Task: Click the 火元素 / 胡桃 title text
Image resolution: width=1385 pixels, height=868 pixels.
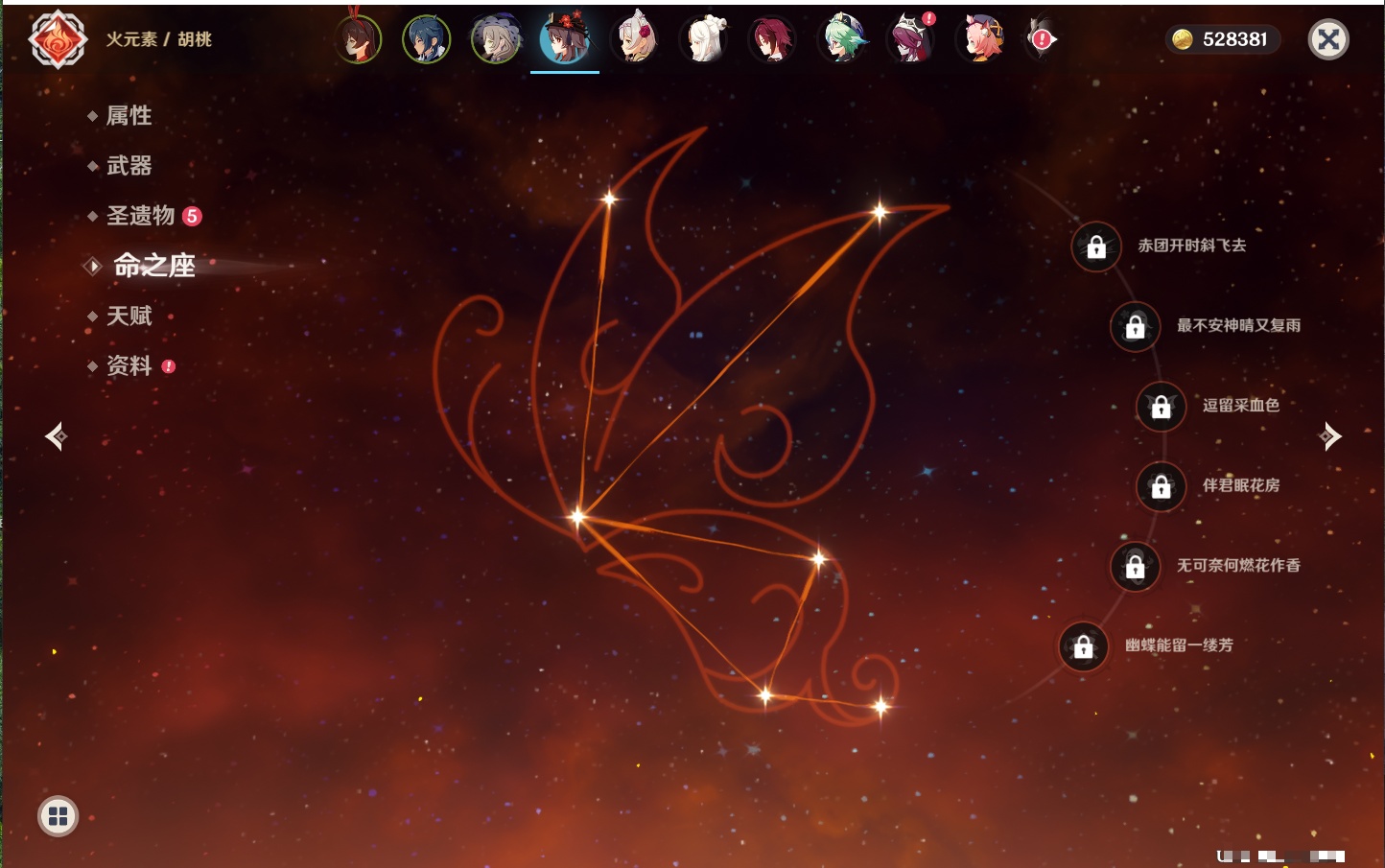Action: 158,39
